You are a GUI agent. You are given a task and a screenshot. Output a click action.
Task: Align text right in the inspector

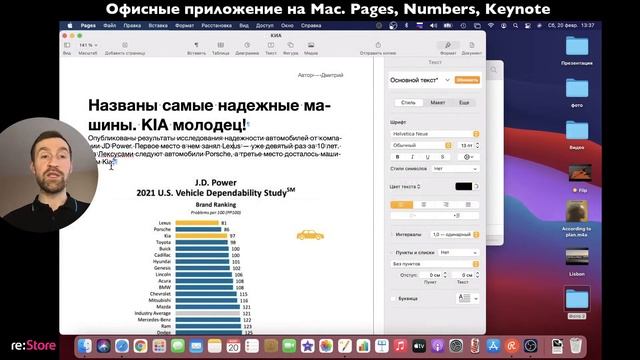[446, 204]
